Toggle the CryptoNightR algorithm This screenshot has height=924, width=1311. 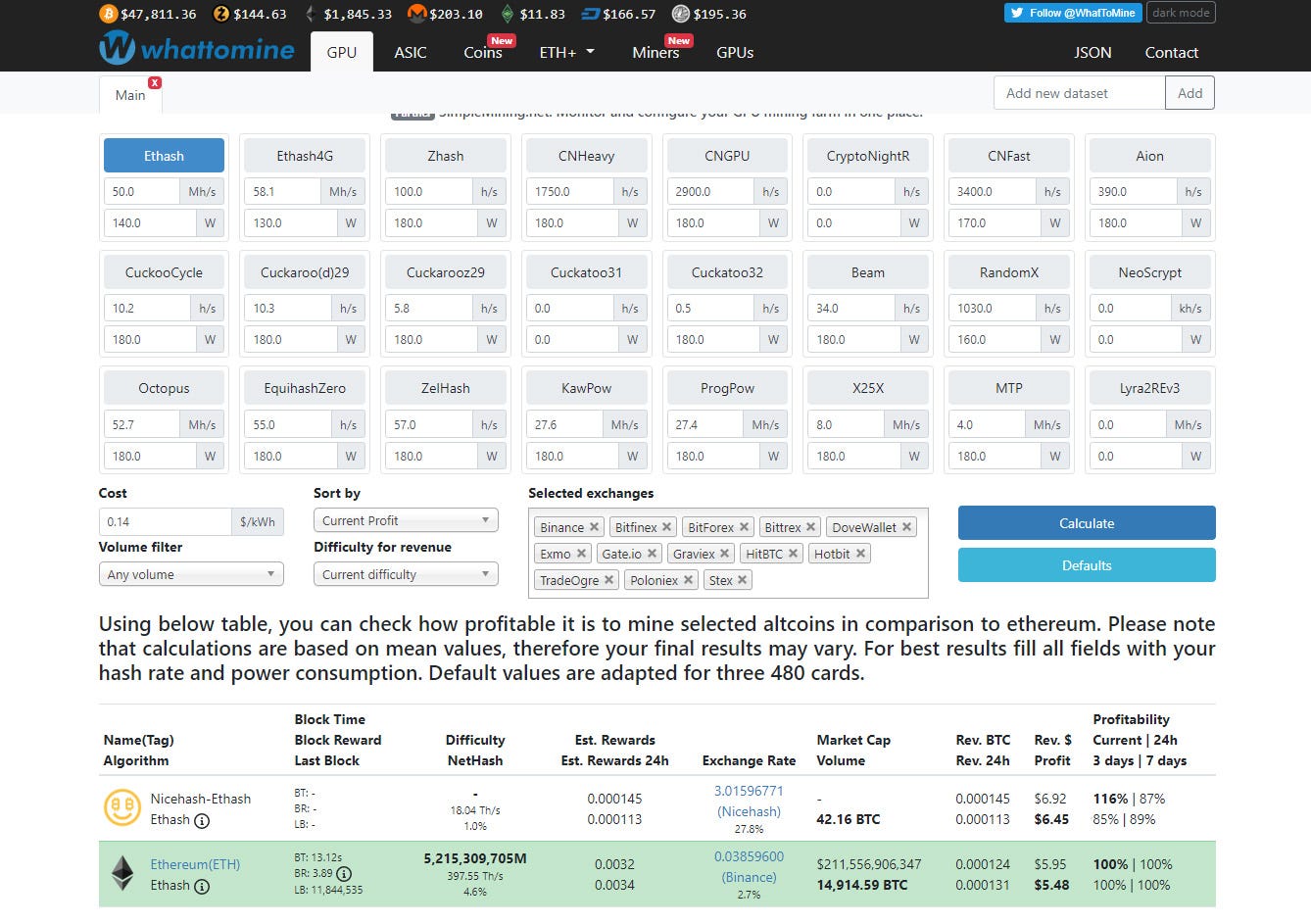point(868,156)
